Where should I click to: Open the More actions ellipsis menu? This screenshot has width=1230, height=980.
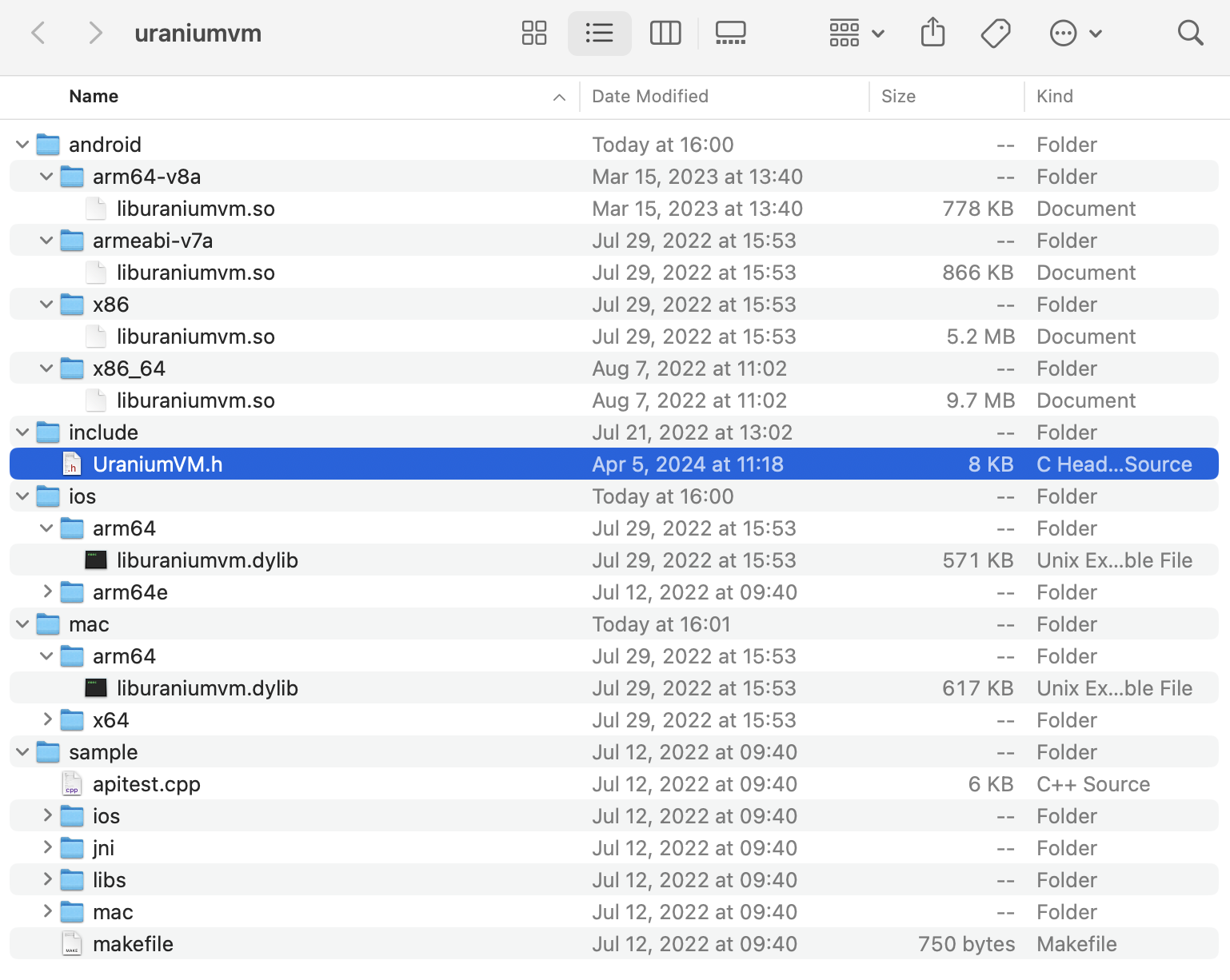point(1076,33)
